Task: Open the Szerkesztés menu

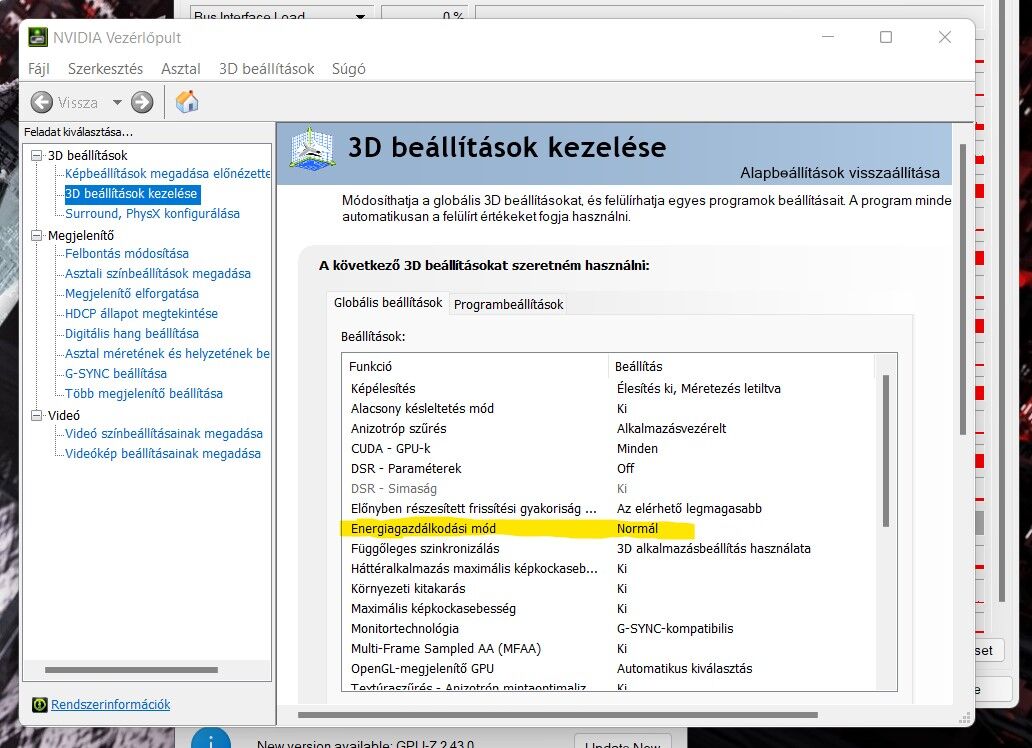Action: point(105,68)
